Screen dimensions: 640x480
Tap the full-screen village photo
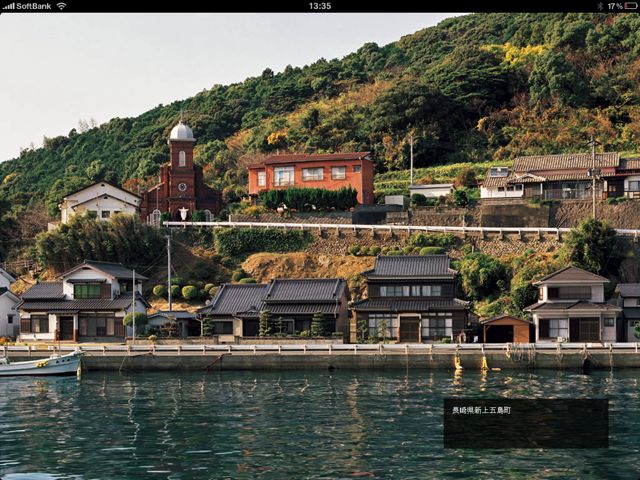tap(320, 247)
